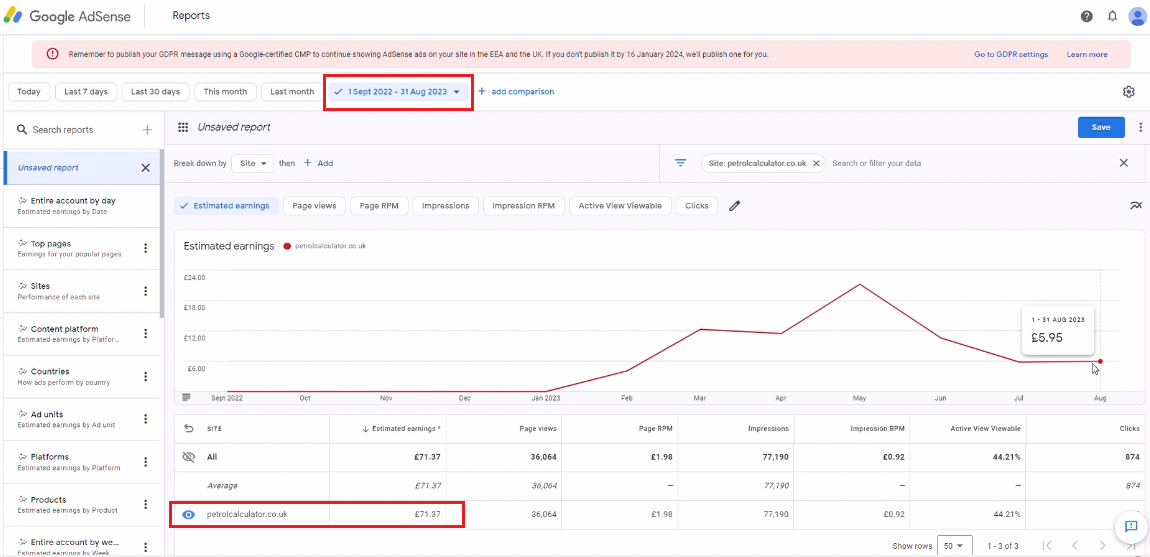The height and width of the screenshot is (557, 1150).
Task: Close the Unsaved report sidebar entry
Action: [145, 168]
